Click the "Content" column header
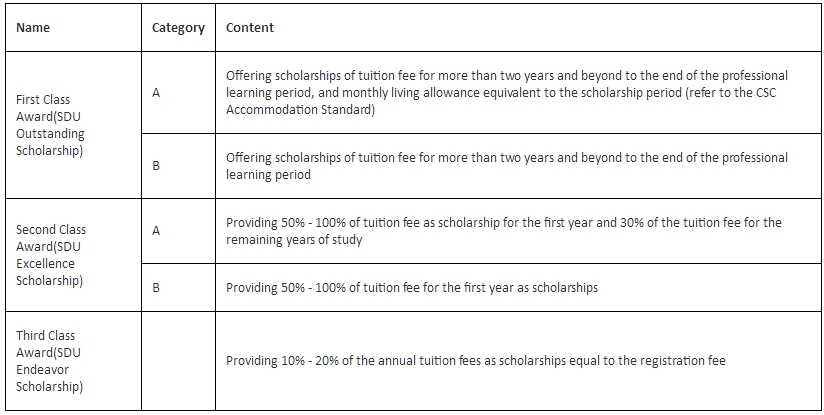This screenshot has width=824, height=415. tap(250, 28)
